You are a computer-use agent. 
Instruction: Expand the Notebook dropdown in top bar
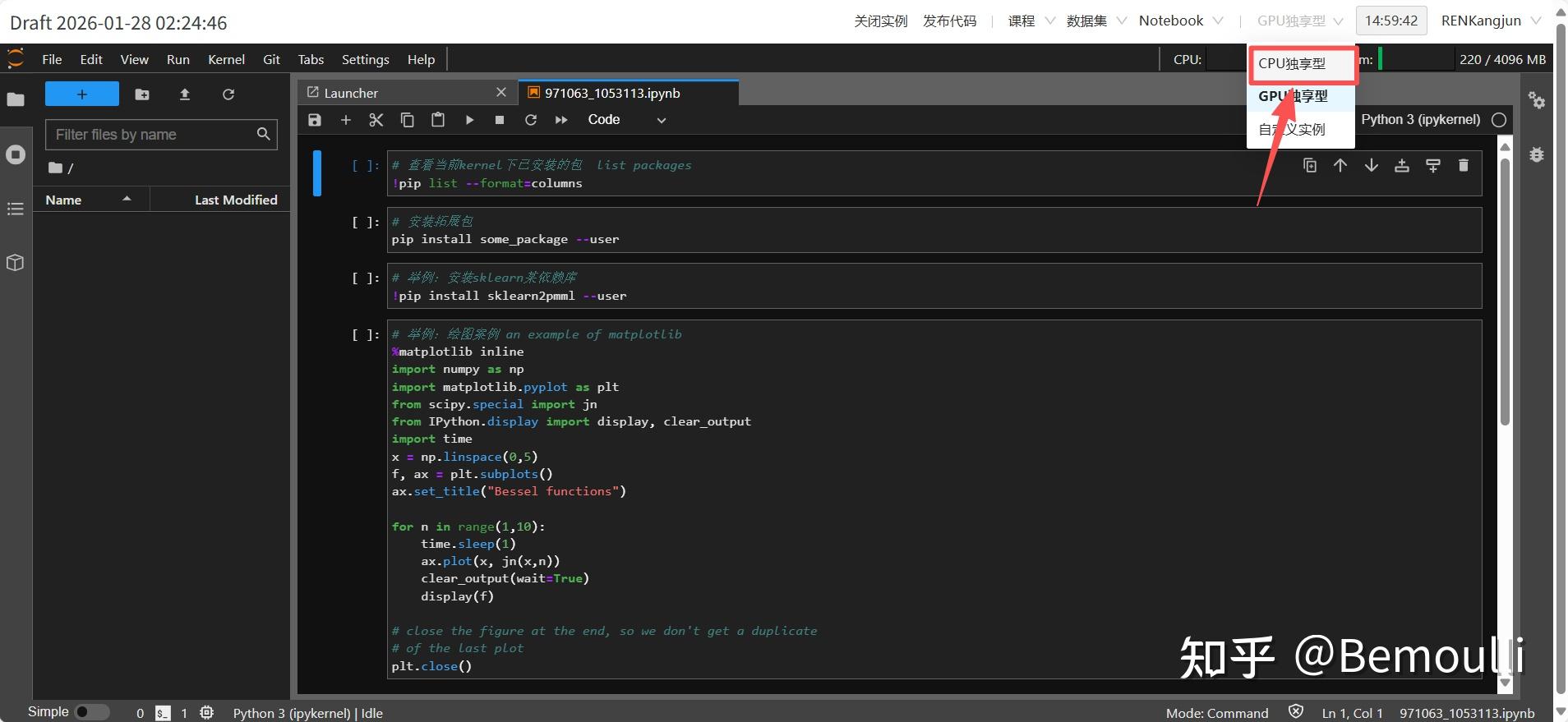point(1181,21)
